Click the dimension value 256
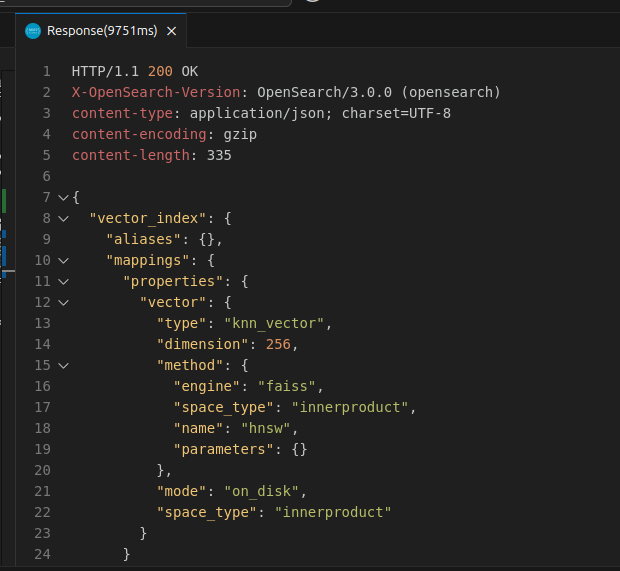This screenshot has width=620, height=571. (x=278, y=344)
